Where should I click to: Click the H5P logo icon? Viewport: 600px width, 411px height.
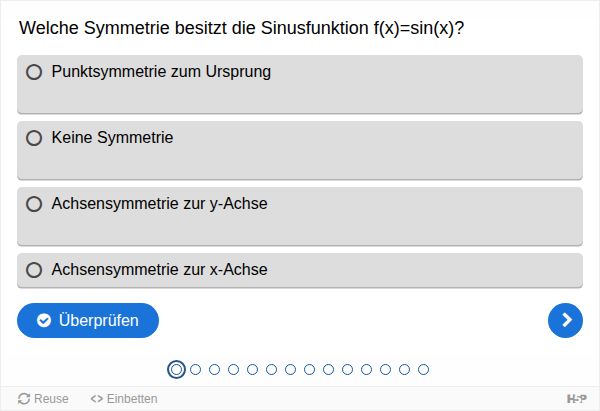pyautogui.click(x=577, y=398)
